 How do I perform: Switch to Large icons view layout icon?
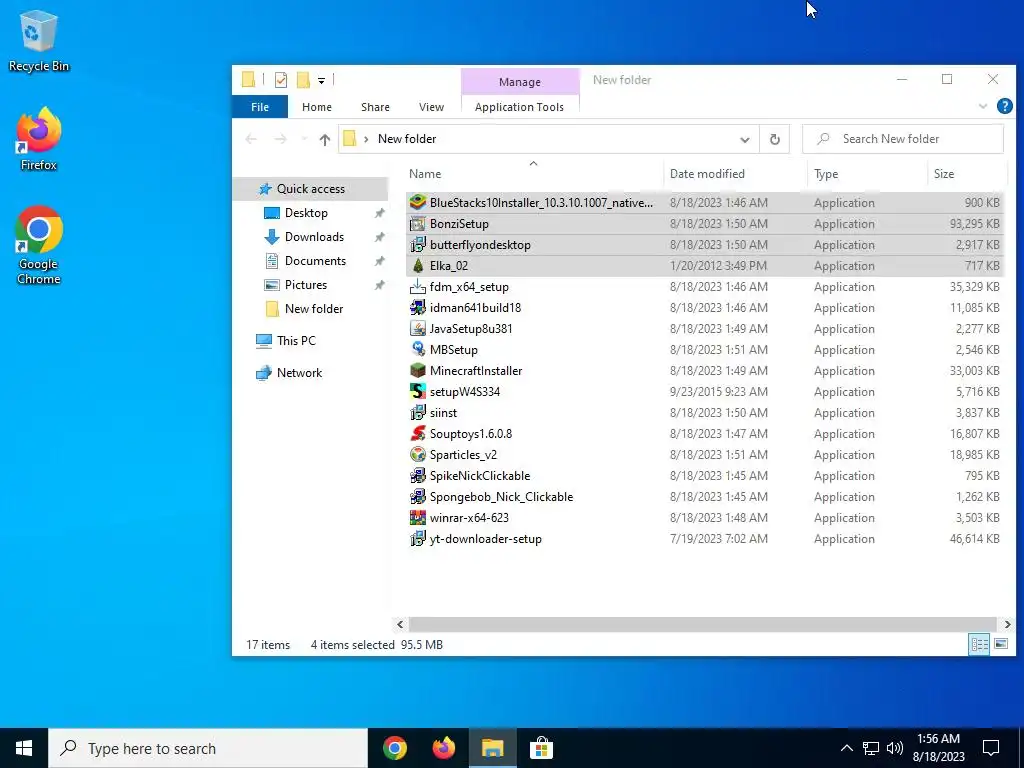[1000, 644]
